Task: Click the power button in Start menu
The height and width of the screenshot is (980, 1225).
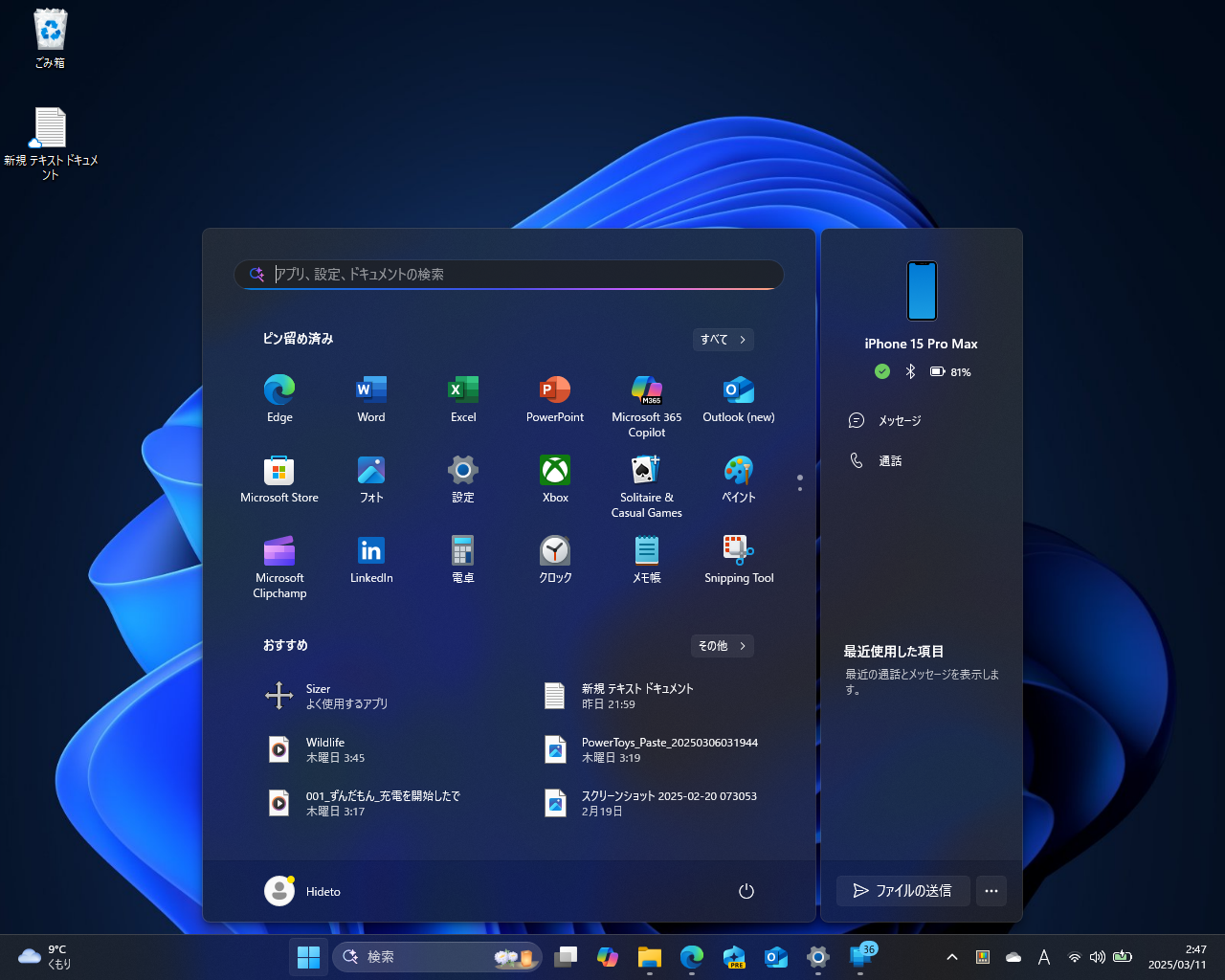Action: click(x=746, y=891)
